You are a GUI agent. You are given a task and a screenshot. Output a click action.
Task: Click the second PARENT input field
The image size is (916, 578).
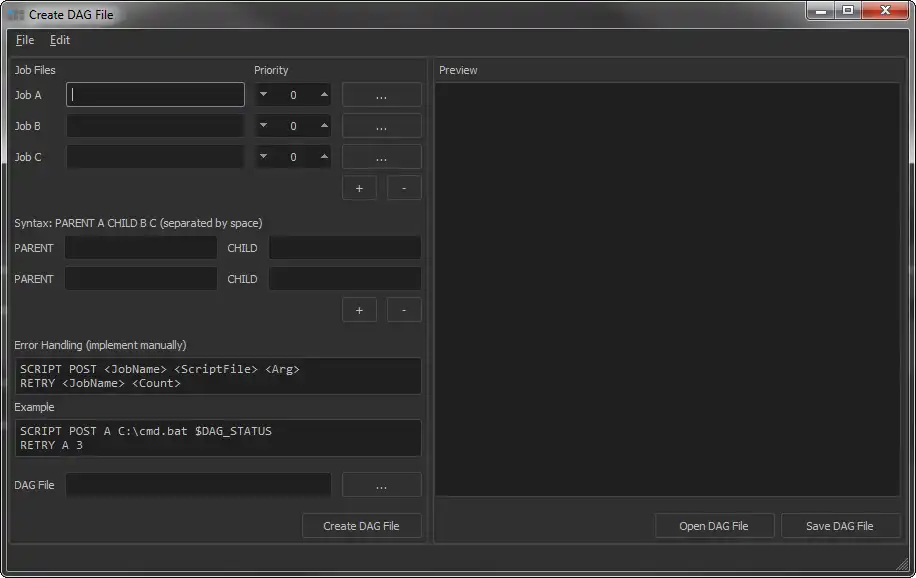coord(141,279)
